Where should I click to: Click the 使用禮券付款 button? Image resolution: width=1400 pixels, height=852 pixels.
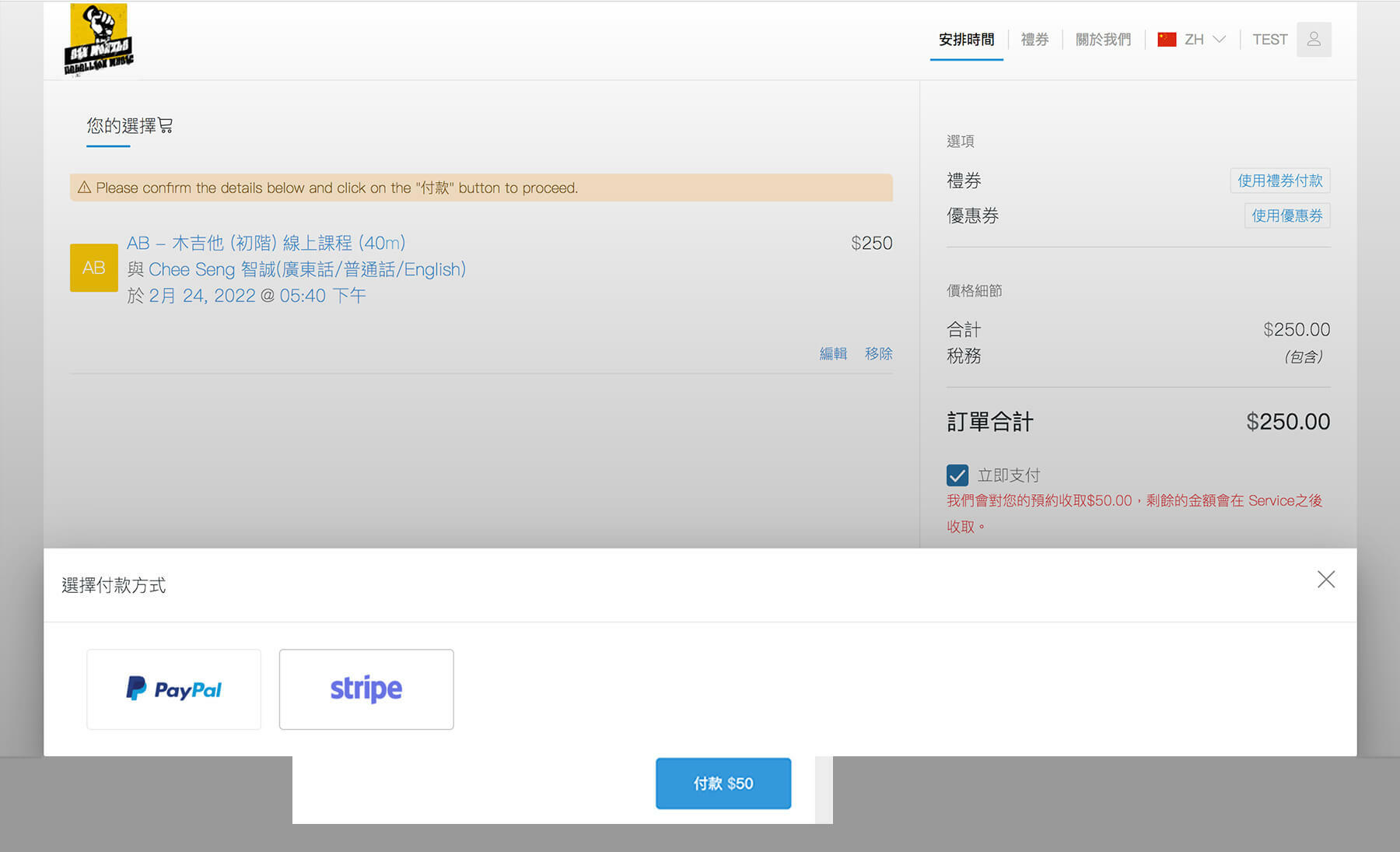pos(1279,181)
